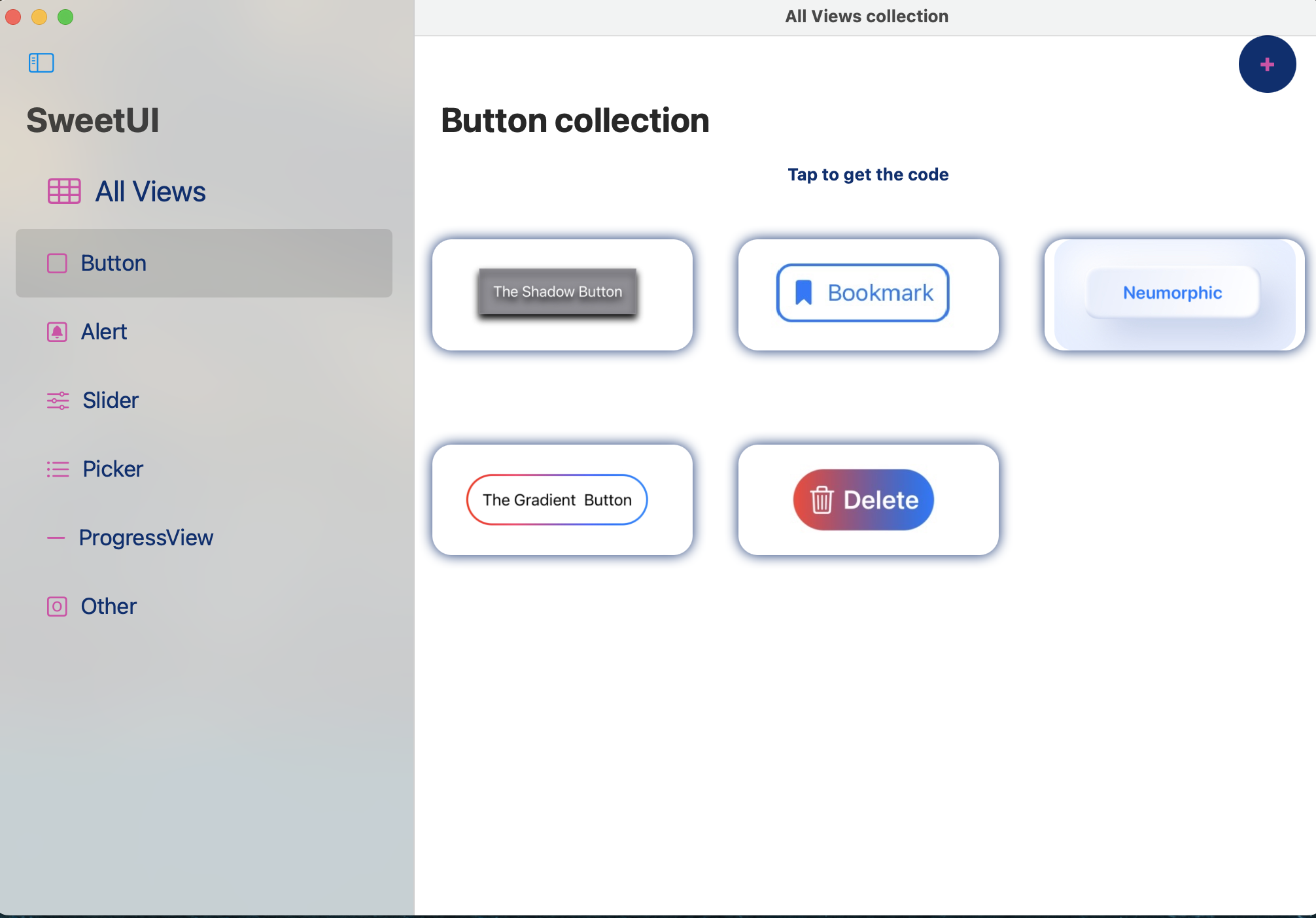Viewport: 1316px width, 918px height.
Task: Click the Tap to get the code label
Action: [867, 175]
